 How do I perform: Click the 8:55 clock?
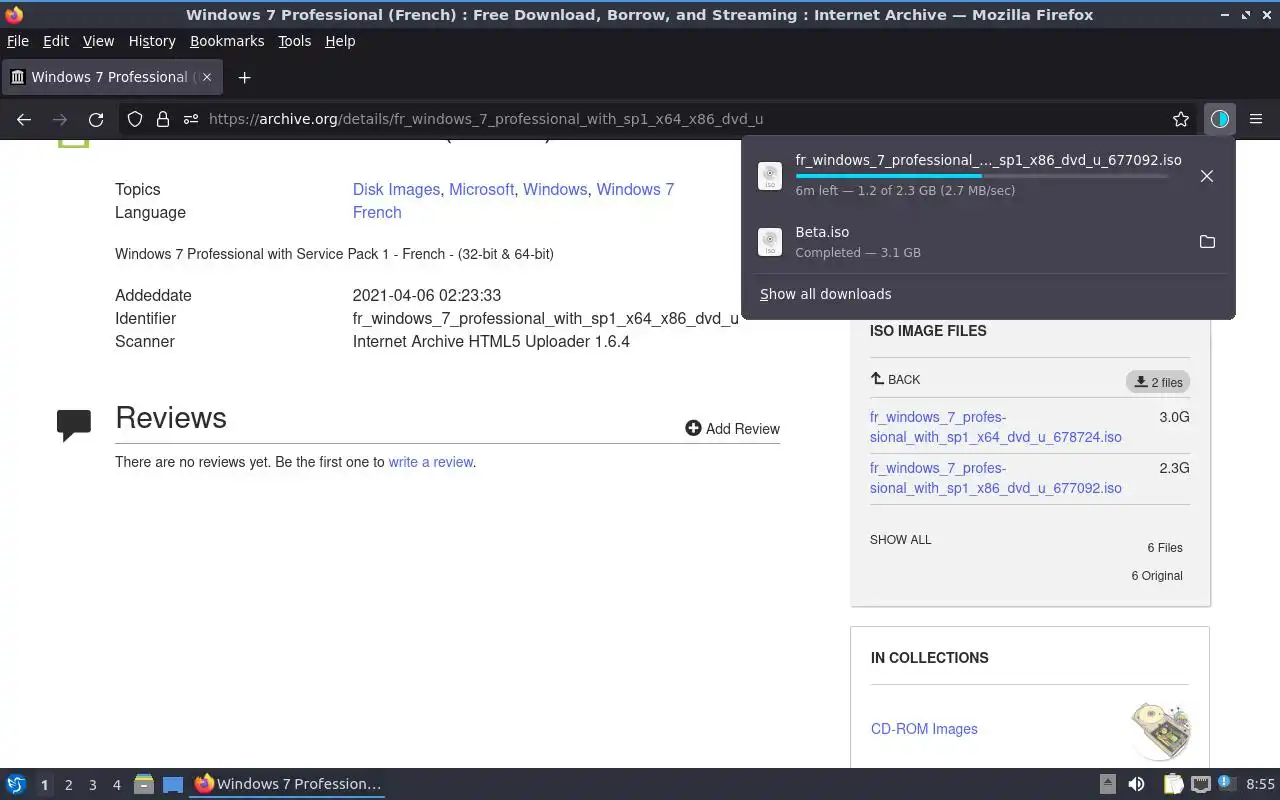coord(1260,784)
